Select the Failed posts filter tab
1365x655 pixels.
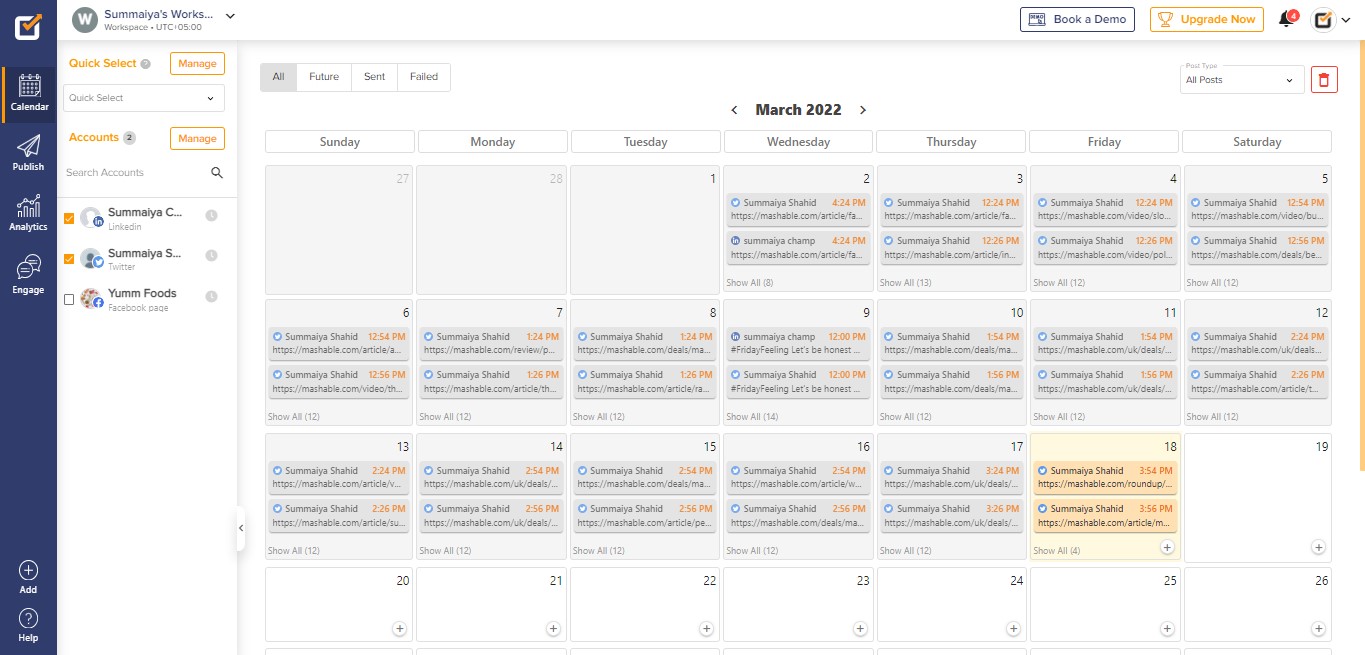pyautogui.click(x=424, y=77)
